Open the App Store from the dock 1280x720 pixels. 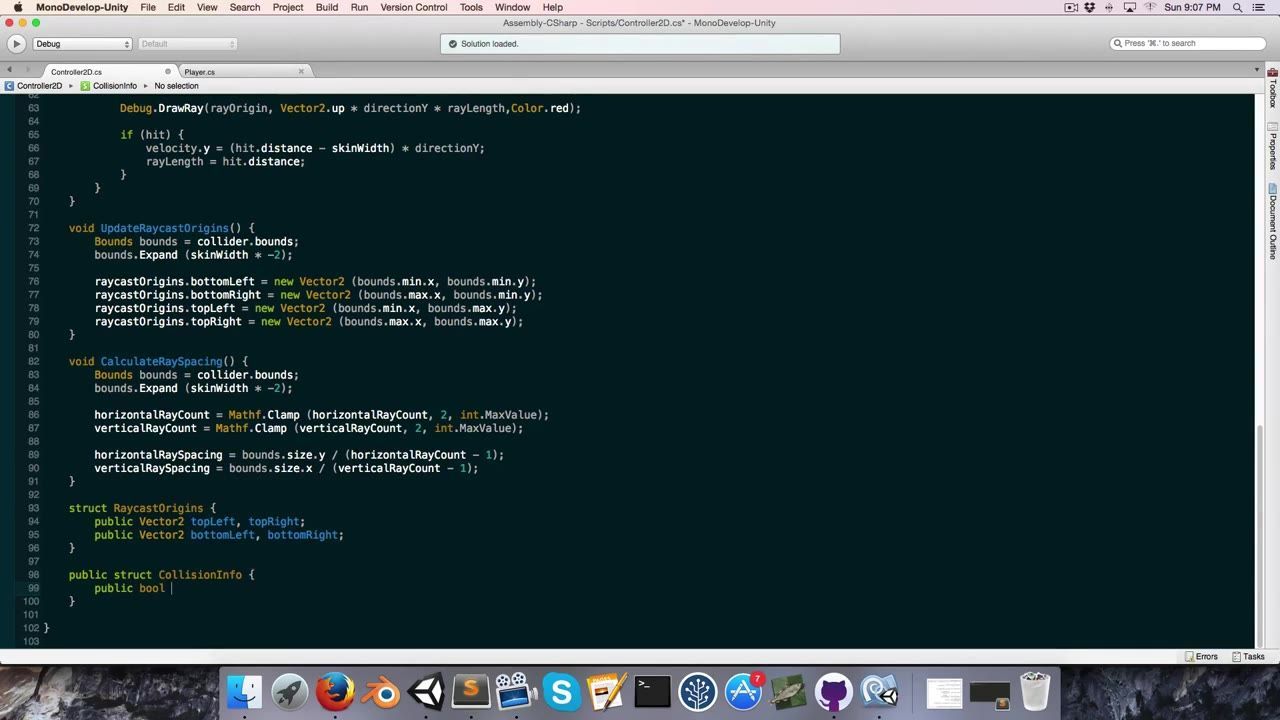[x=743, y=692]
